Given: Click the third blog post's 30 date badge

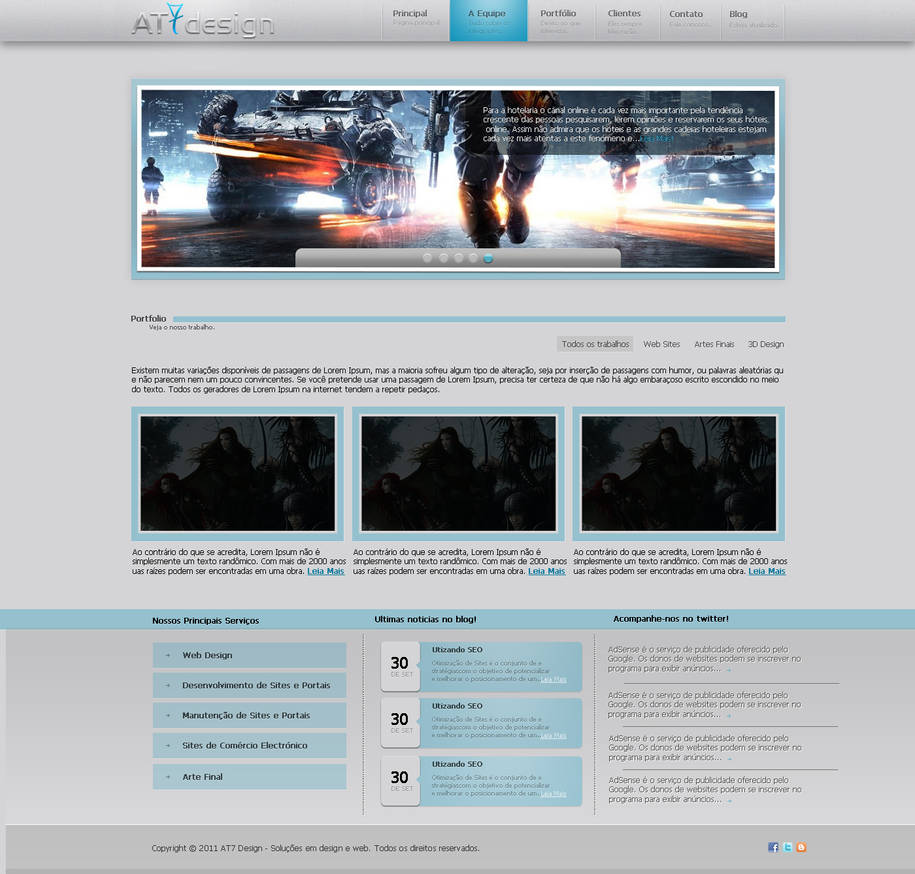Looking at the screenshot, I should (x=400, y=781).
